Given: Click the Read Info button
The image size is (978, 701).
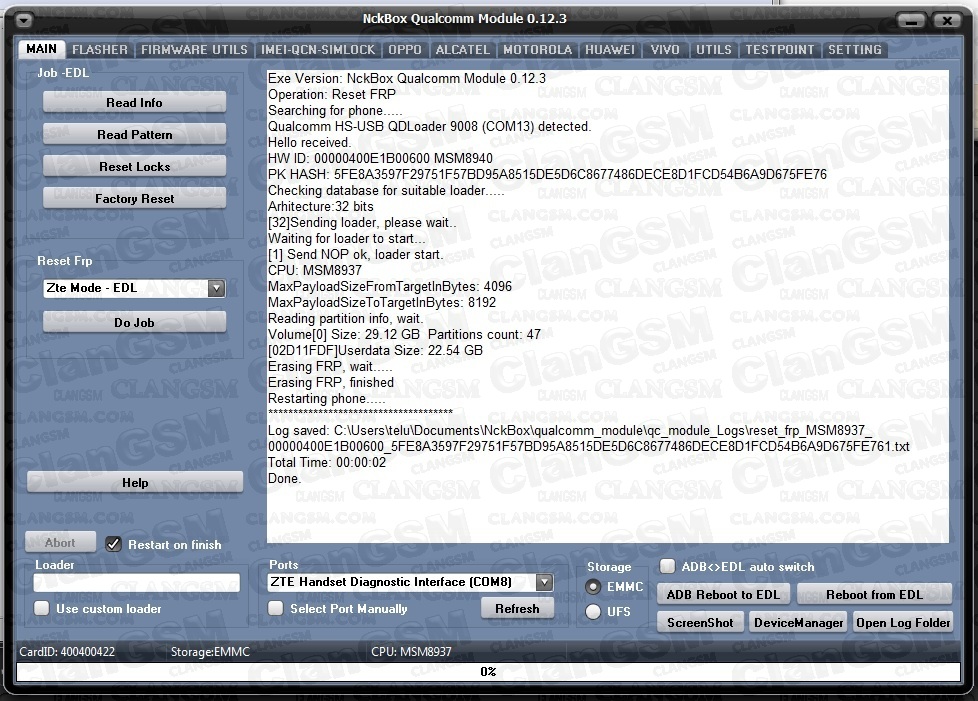Looking at the screenshot, I should click(x=134, y=102).
